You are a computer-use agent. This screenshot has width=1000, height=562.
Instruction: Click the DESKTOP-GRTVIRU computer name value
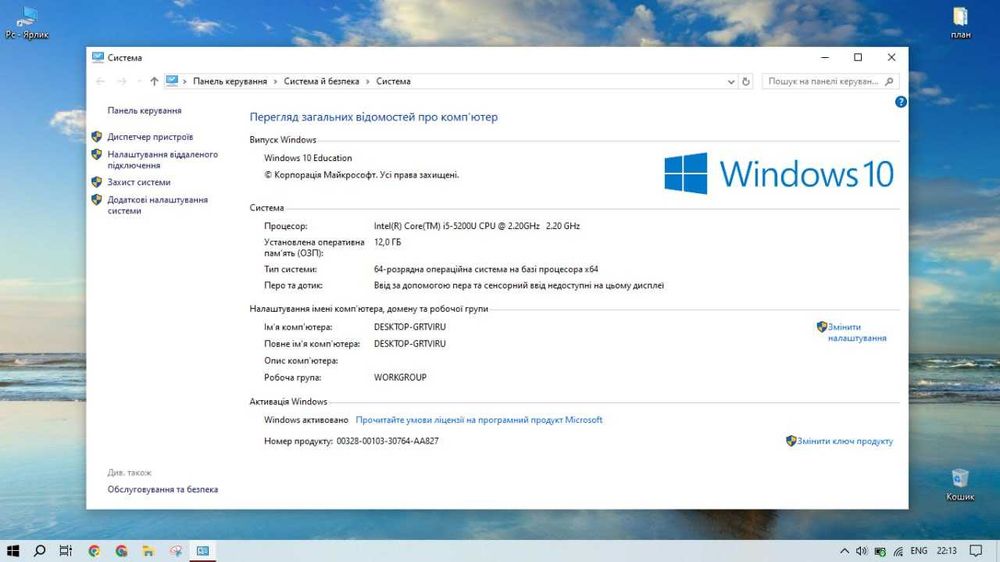[x=410, y=327]
